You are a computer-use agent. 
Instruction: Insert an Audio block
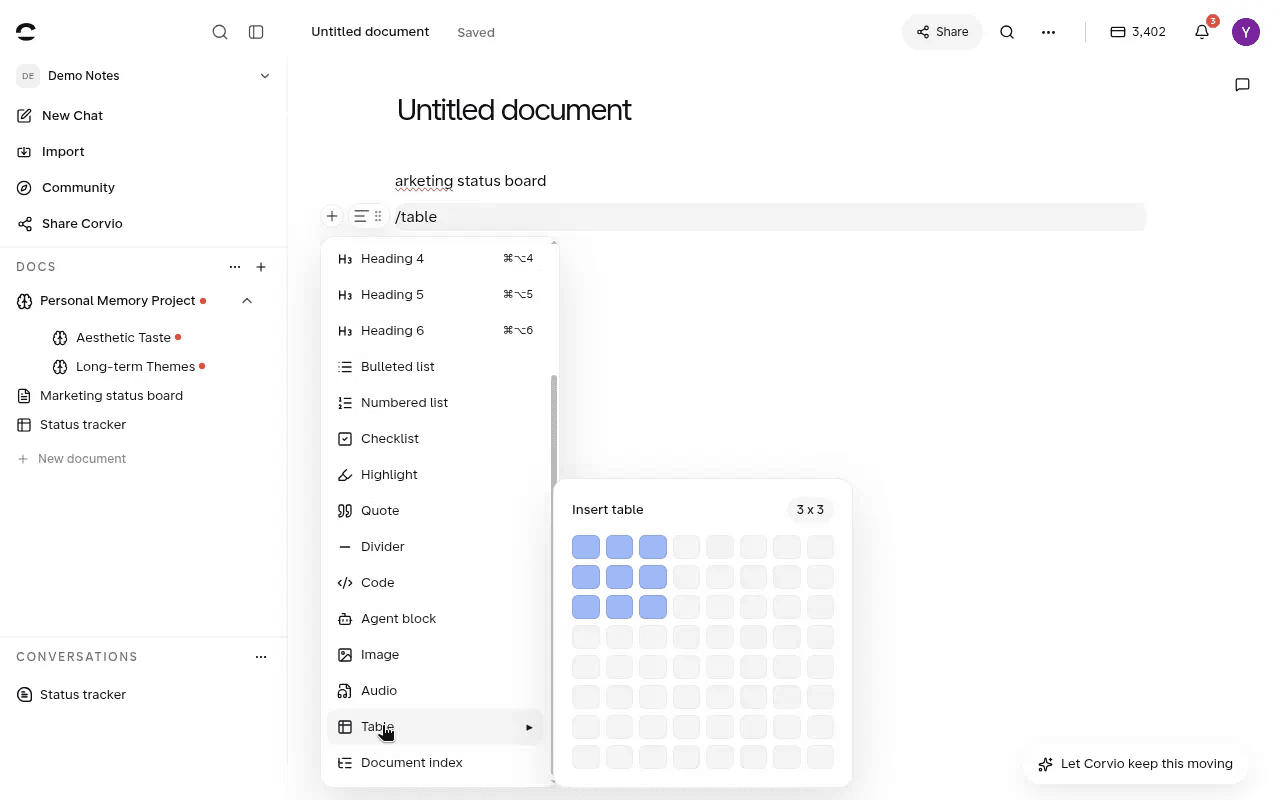point(436,690)
